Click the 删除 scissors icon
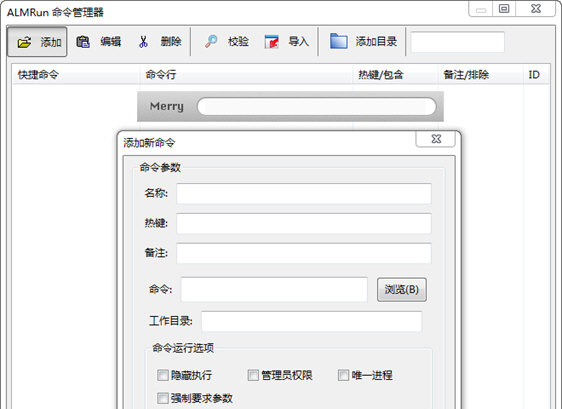562x409 pixels. pyautogui.click(x=143, y=42)
